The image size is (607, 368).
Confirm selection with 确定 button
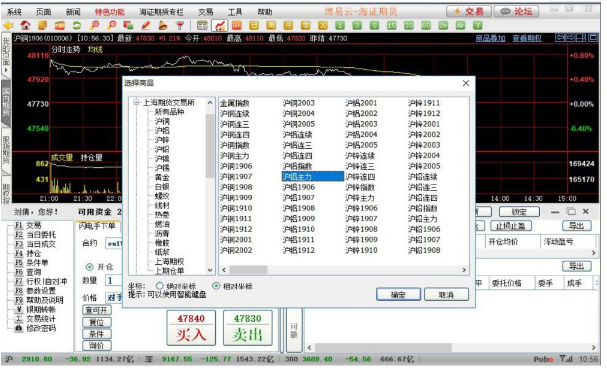(x=398, y=294)
